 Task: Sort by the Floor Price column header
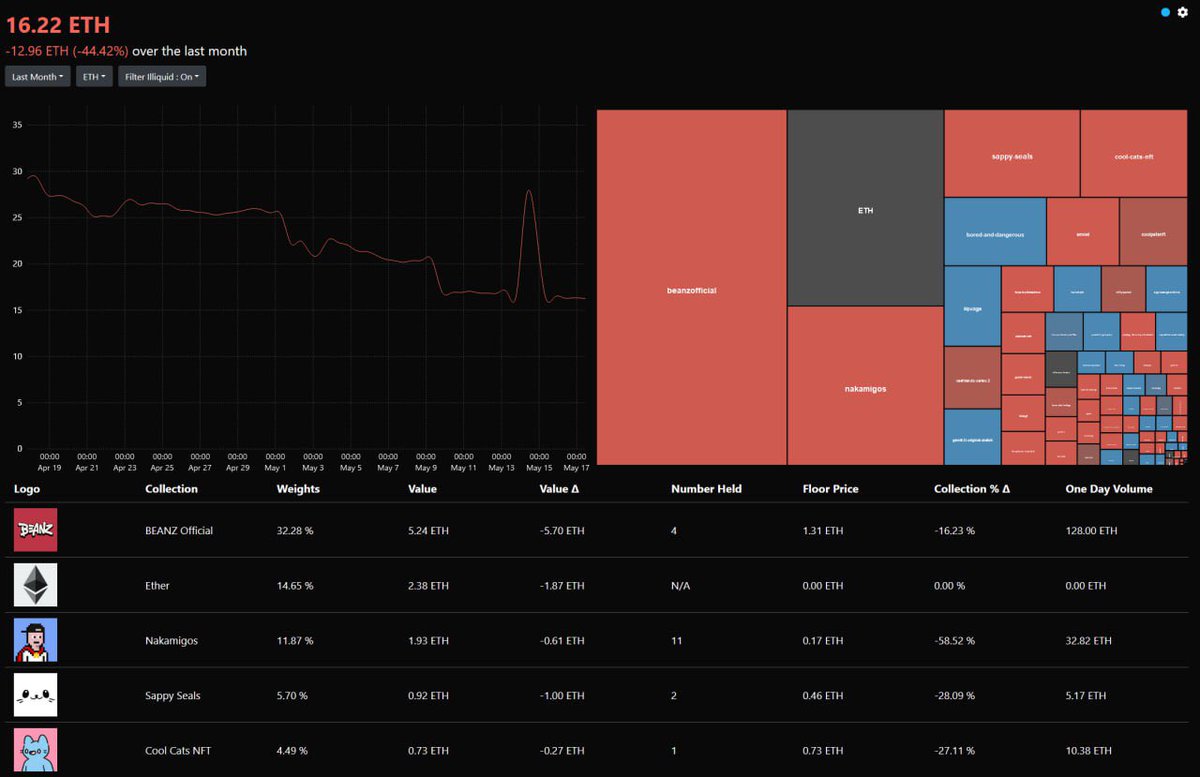830,489
